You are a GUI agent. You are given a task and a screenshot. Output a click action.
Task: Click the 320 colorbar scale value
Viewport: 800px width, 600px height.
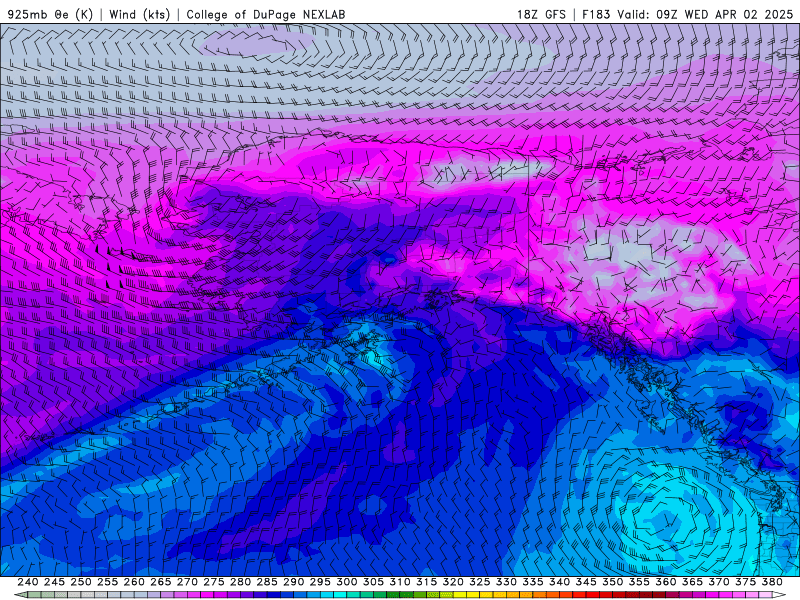tap(453, 582)
